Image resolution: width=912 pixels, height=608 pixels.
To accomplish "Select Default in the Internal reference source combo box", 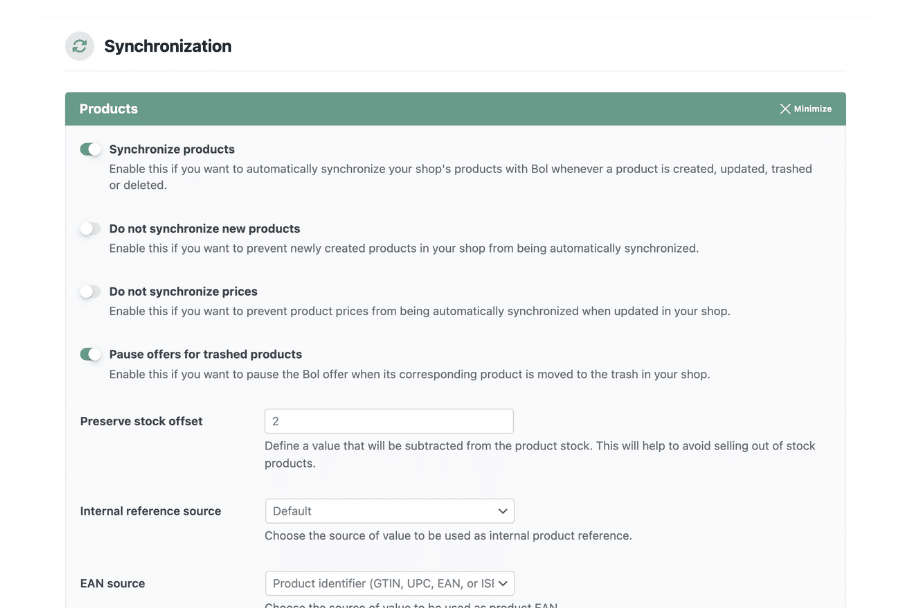I will [x=389, y=510].
